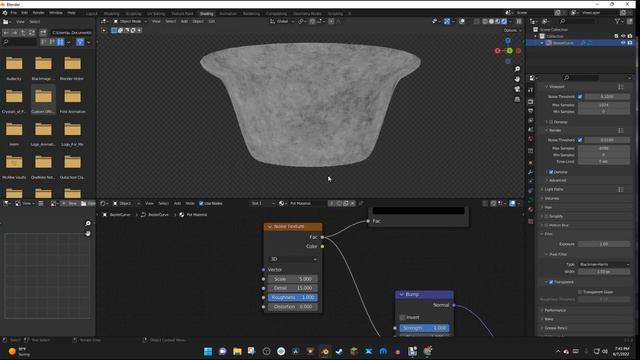640x360 pixels.
Task: Click the blue Z axis on navigation gizmo
Action: [x=508, y=41]
